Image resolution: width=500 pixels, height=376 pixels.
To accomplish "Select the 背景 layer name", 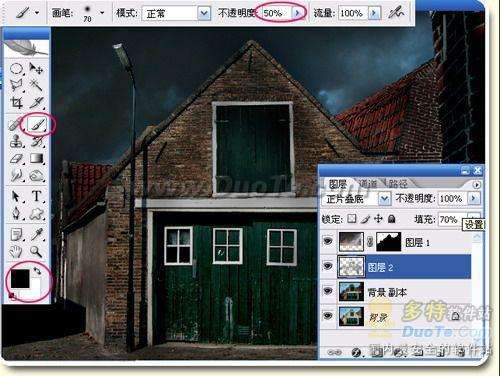I will click(x=379, y=318).
